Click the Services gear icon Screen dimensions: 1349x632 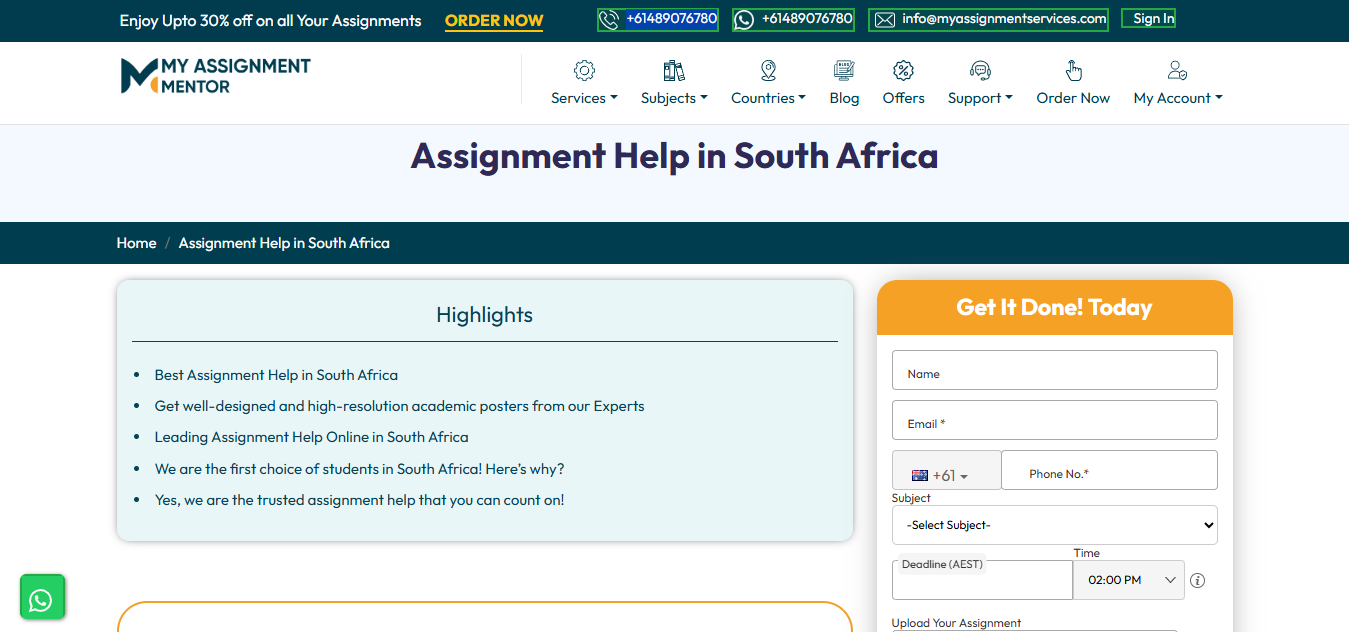pyautogui.click(x=584, y=70)
